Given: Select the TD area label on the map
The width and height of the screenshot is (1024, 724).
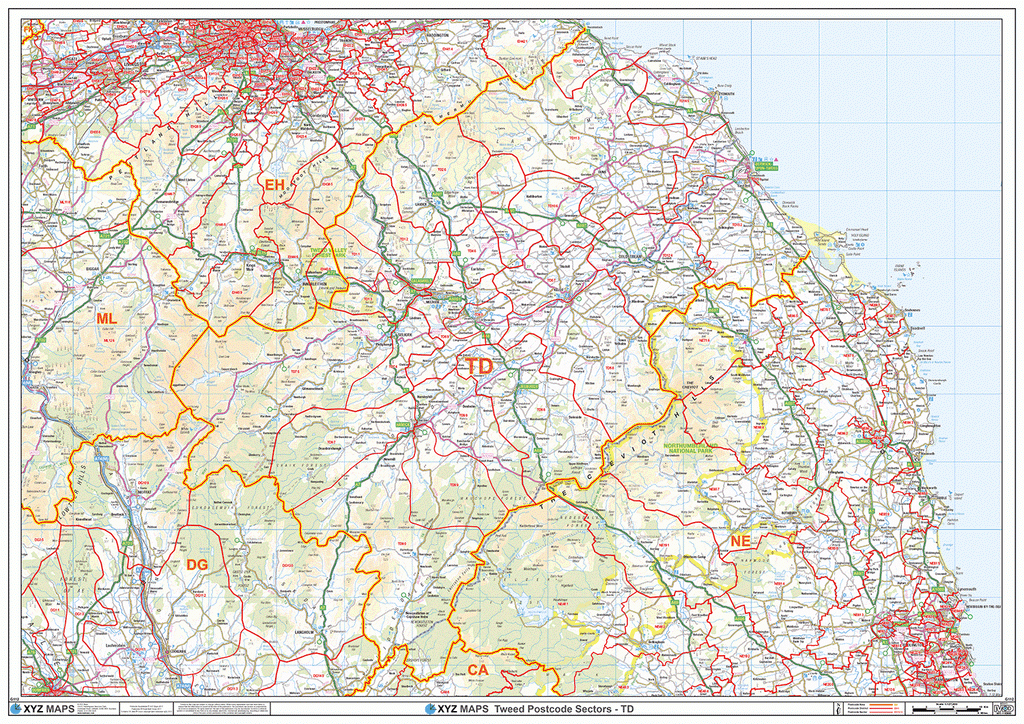Looking at the screenshot, I should tap(478, 365).
